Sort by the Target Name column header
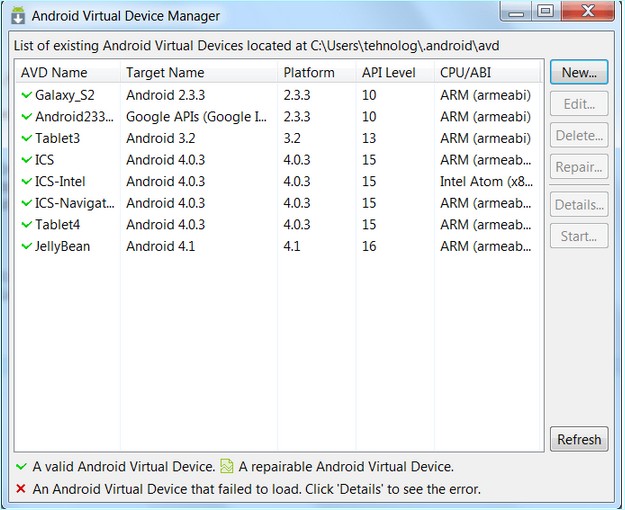The height and width of the screenshot is (510, 625). 199,72
